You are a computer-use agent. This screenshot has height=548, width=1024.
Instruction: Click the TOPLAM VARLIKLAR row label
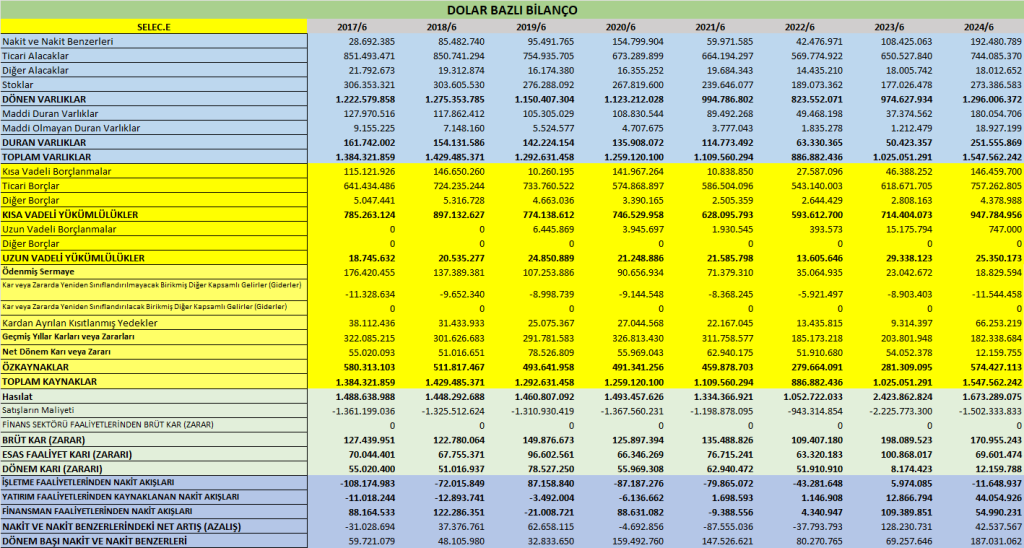pyautogui.click(x=46, y=157)
